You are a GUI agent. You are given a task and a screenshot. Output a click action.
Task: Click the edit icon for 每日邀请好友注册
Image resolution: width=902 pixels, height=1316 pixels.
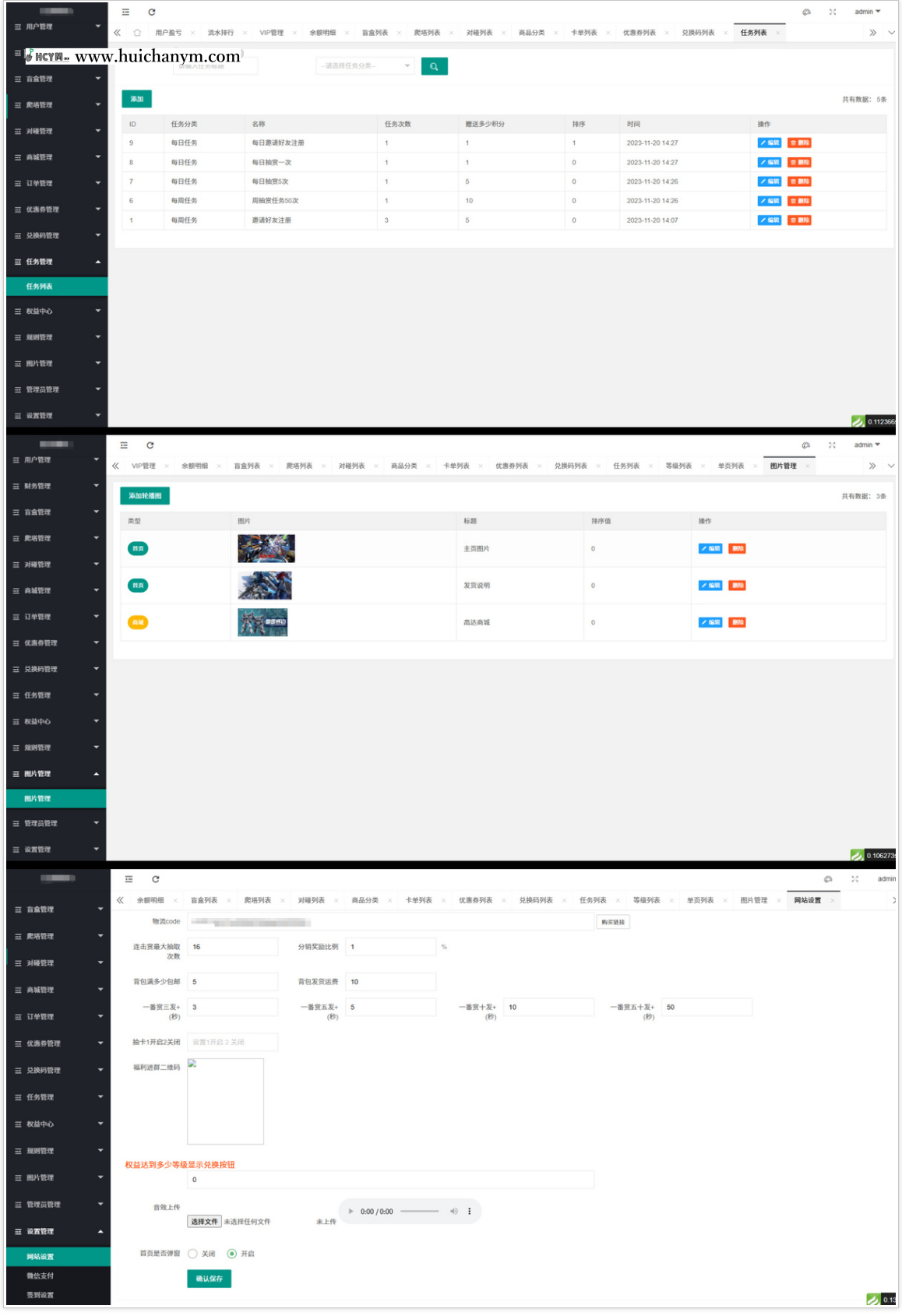click(769, 143)
